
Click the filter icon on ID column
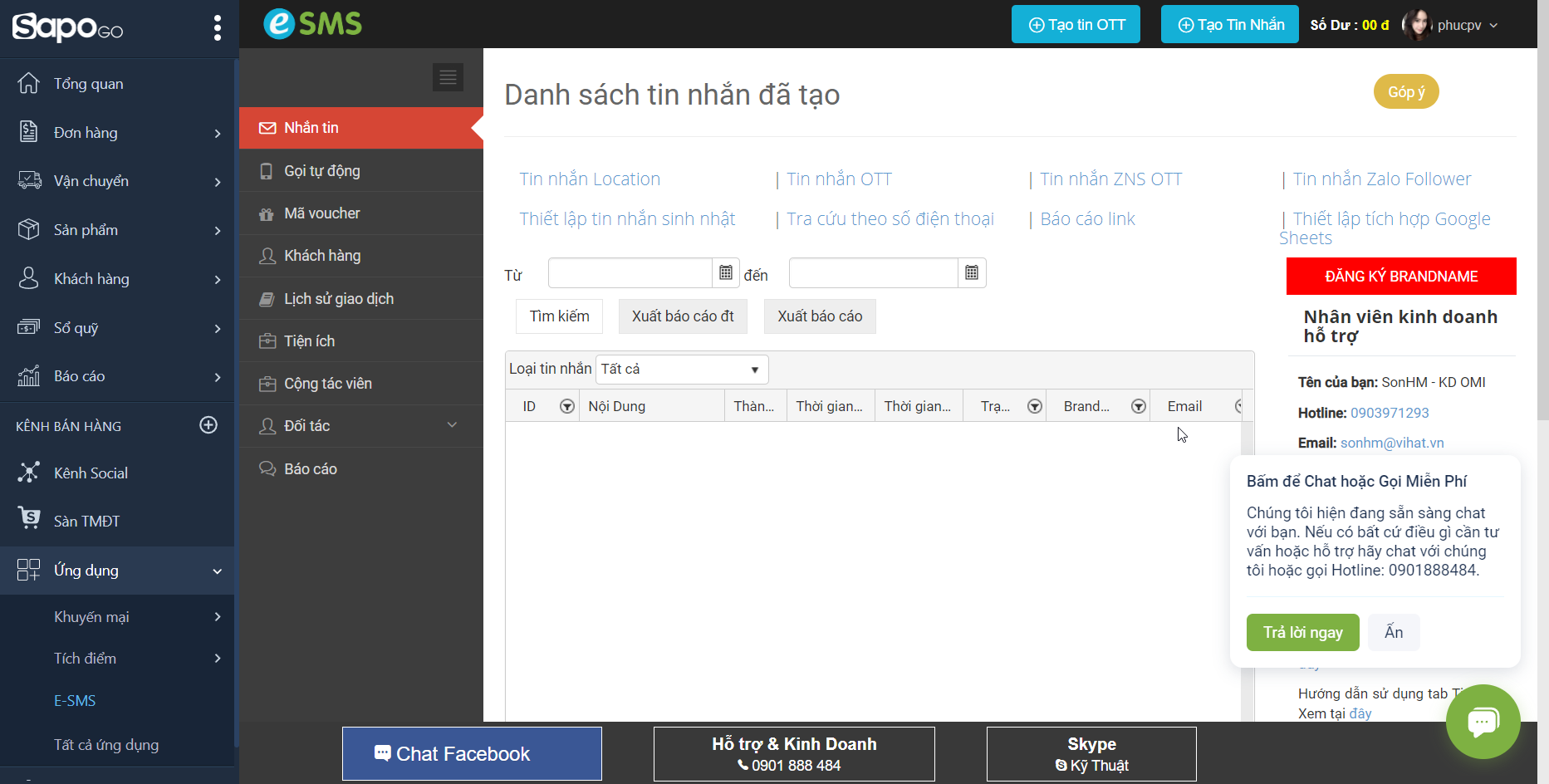(x=566, y=406)
